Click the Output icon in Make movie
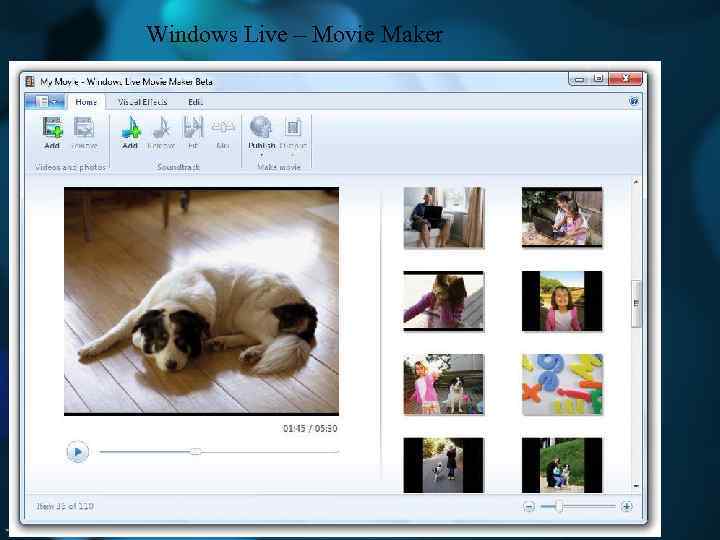The height and width of the screenshot is (540, 720). [x=293, y=127]
